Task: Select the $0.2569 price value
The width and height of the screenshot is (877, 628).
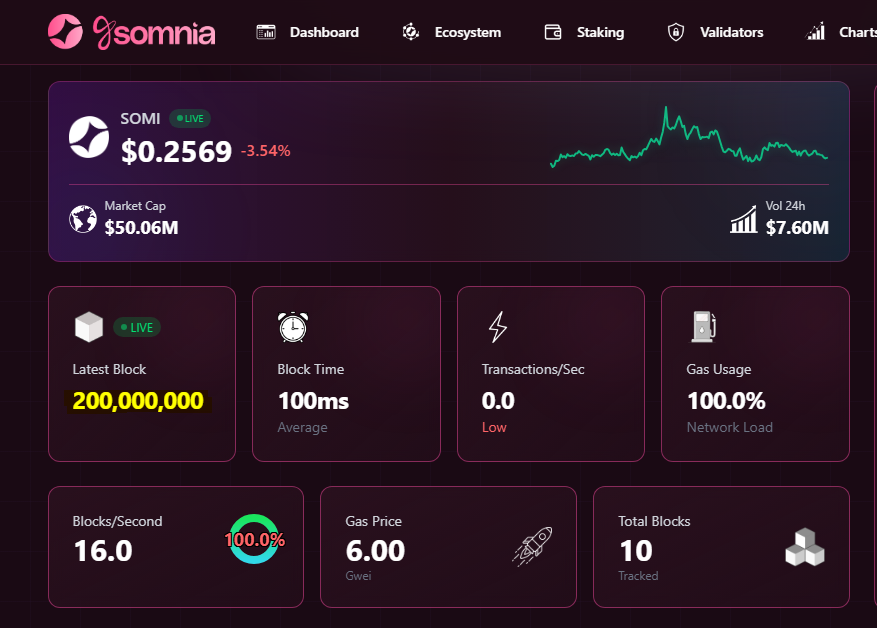Action: 176,152
